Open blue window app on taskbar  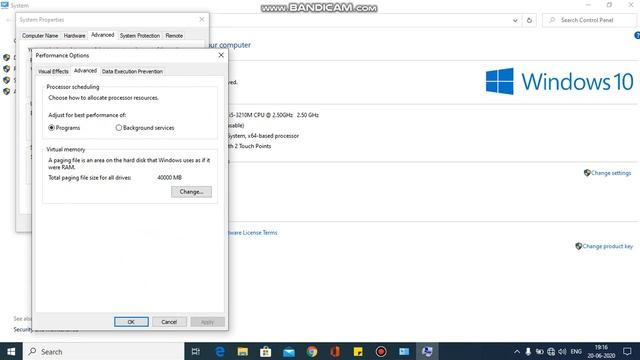click(404, 351)
